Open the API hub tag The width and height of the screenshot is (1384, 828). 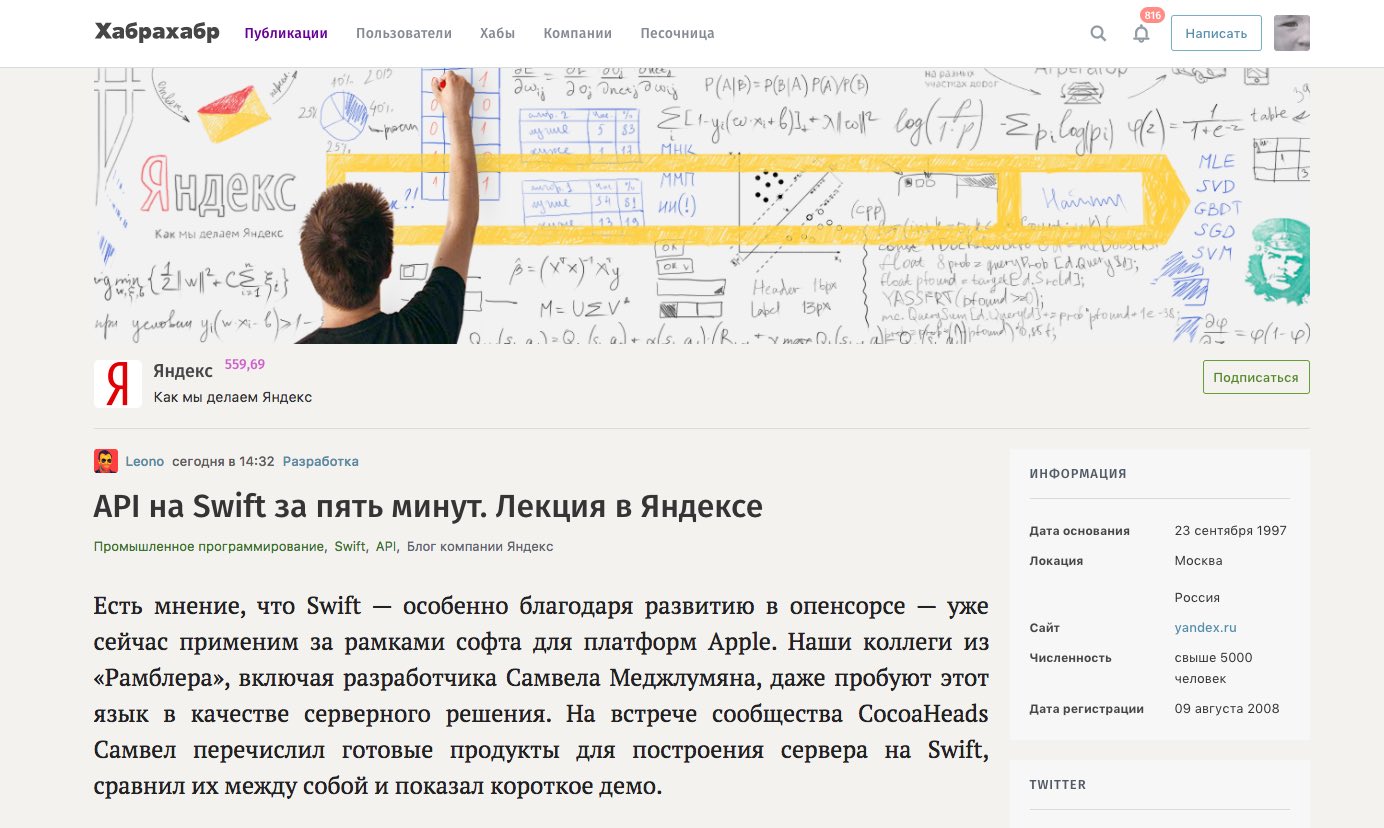pos(386,546)
